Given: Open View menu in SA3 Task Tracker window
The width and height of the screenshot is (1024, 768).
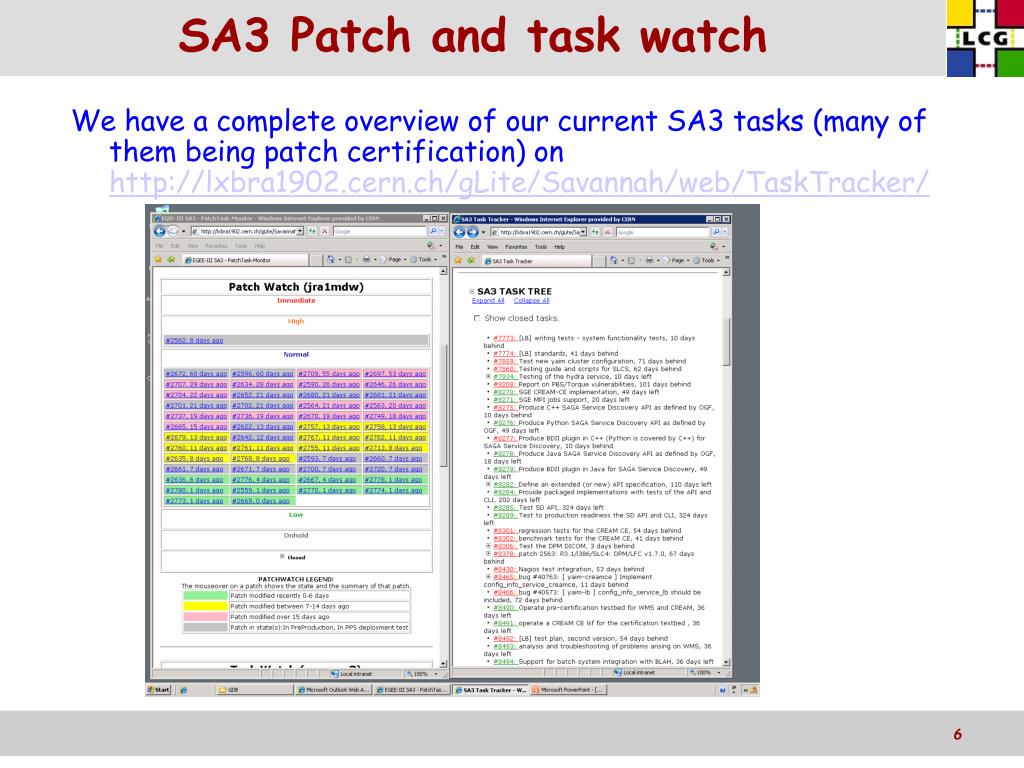Looking at the screenshot, I should tap(492, 247).
